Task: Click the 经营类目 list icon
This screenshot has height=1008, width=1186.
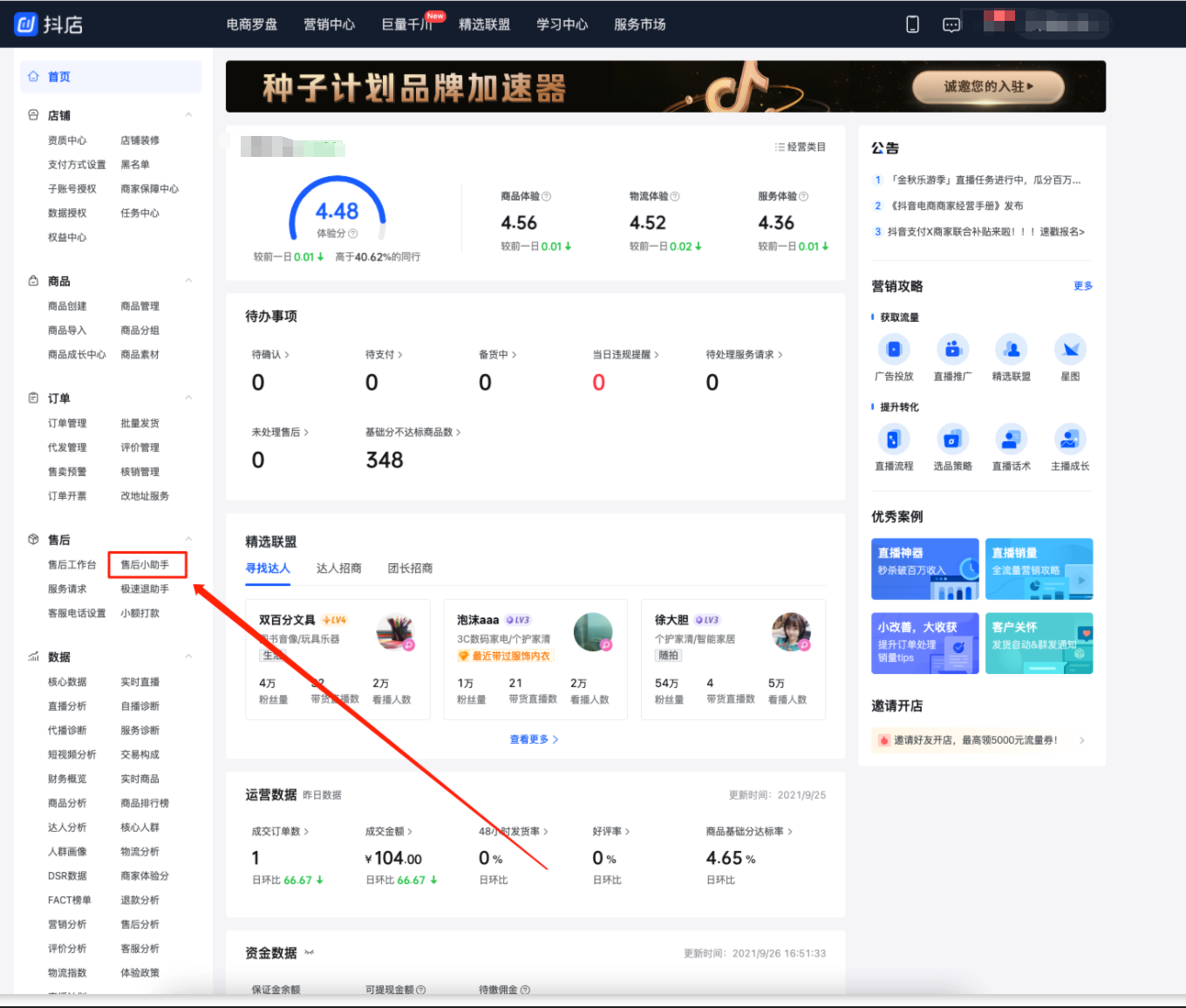Action: pyautogui.click(x=780, y=146)
